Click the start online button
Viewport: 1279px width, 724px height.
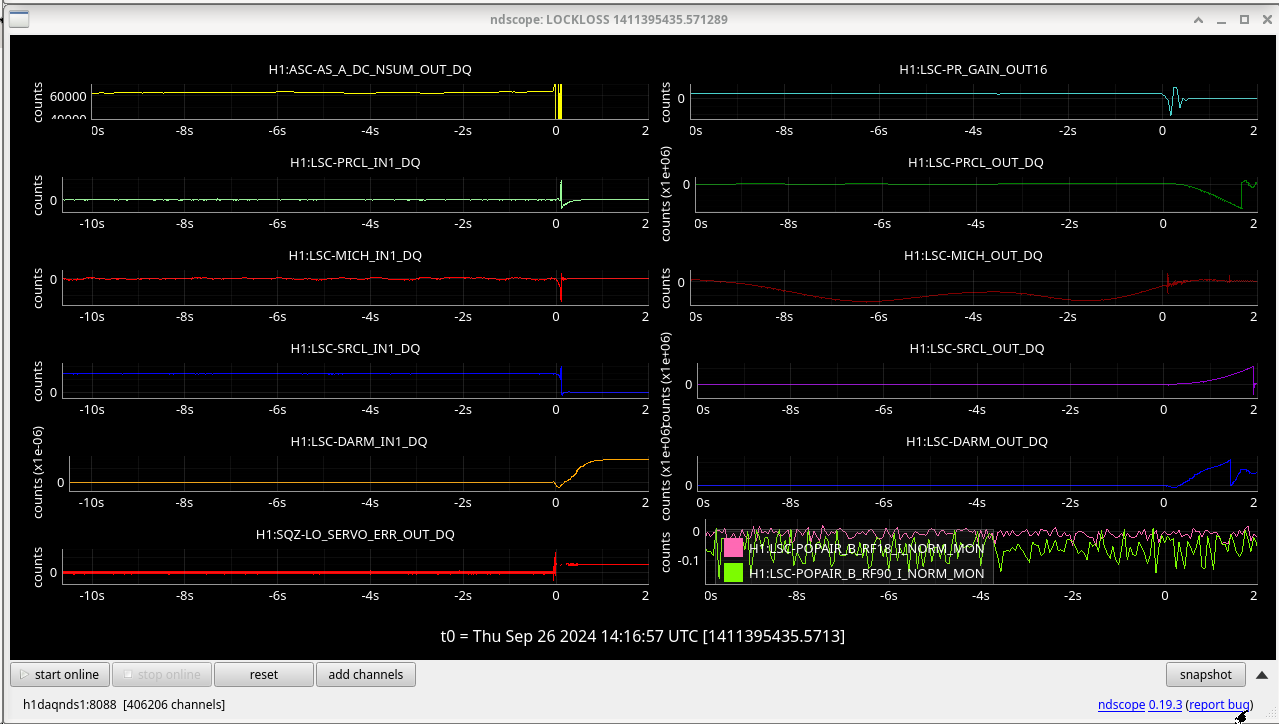tap(60, 674)
